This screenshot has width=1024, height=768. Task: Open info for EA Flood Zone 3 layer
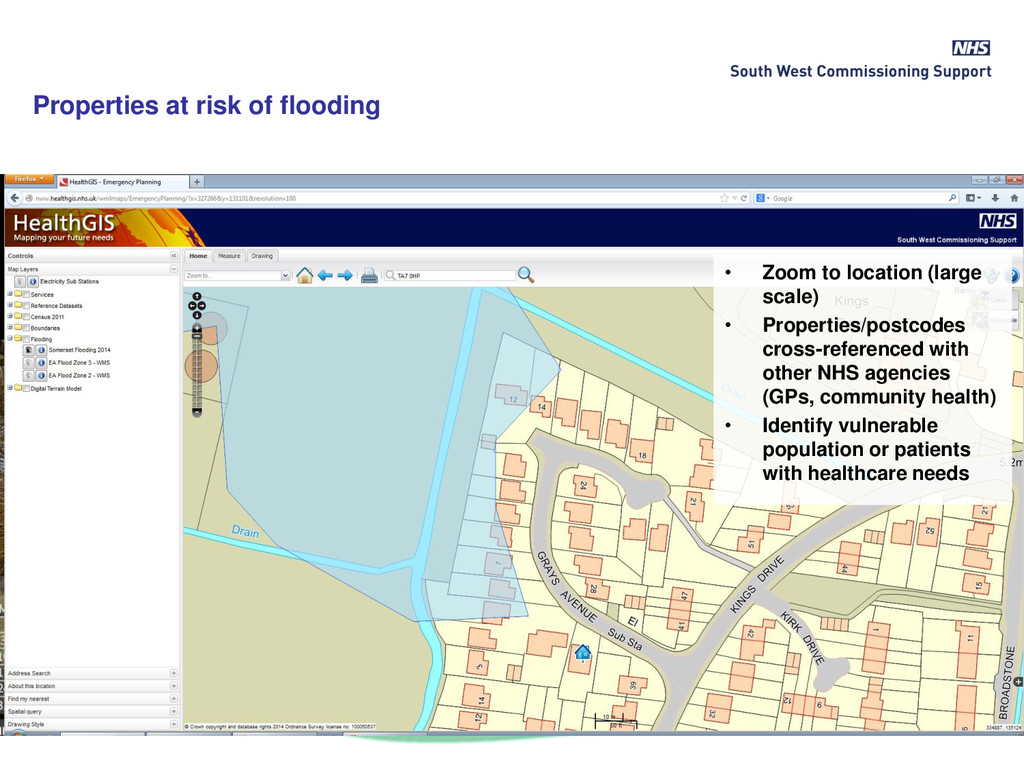41,362
